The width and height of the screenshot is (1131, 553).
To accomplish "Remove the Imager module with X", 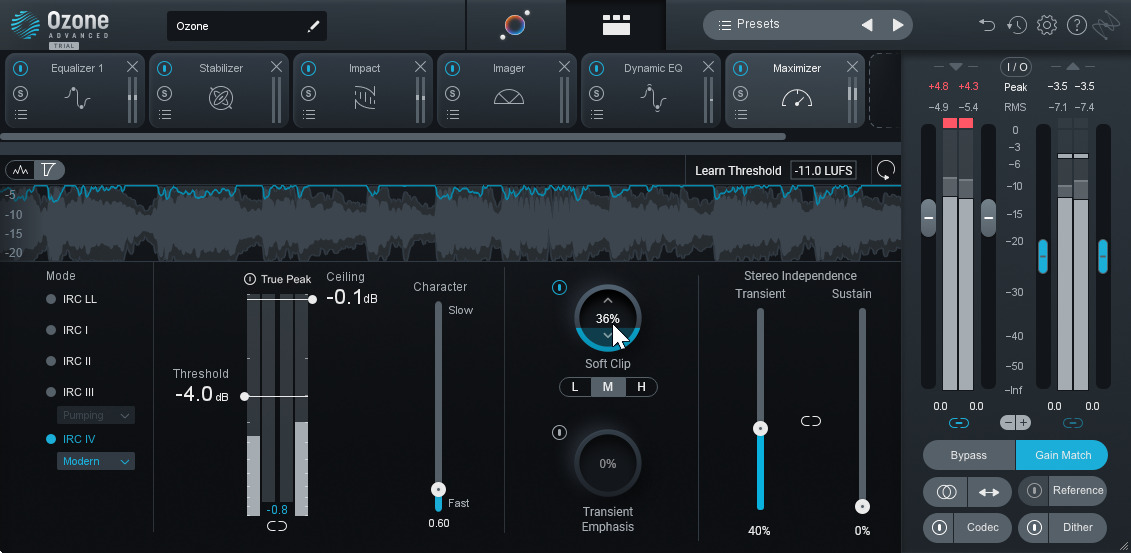I will point(564,67).
